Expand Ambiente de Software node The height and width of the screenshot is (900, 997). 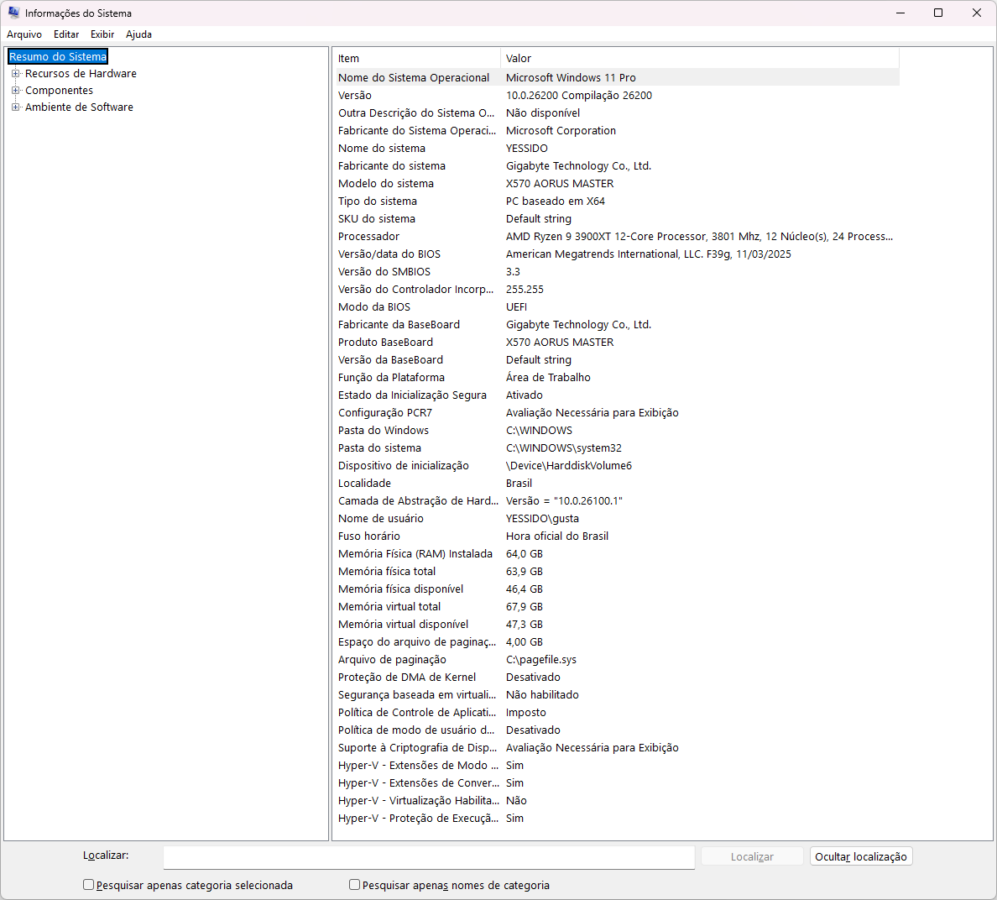pos(16,107)
